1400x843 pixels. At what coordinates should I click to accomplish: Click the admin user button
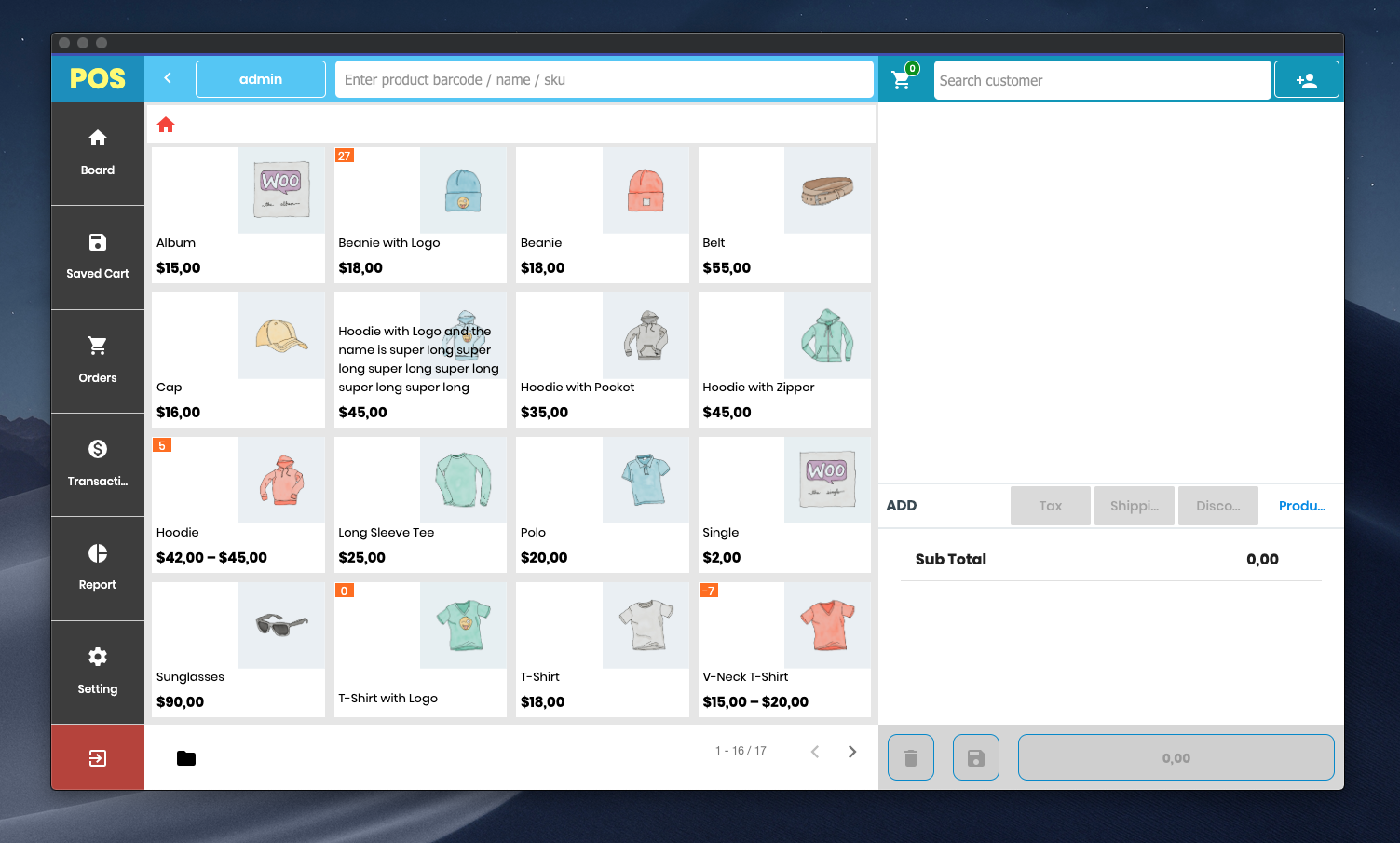[260, 79]
